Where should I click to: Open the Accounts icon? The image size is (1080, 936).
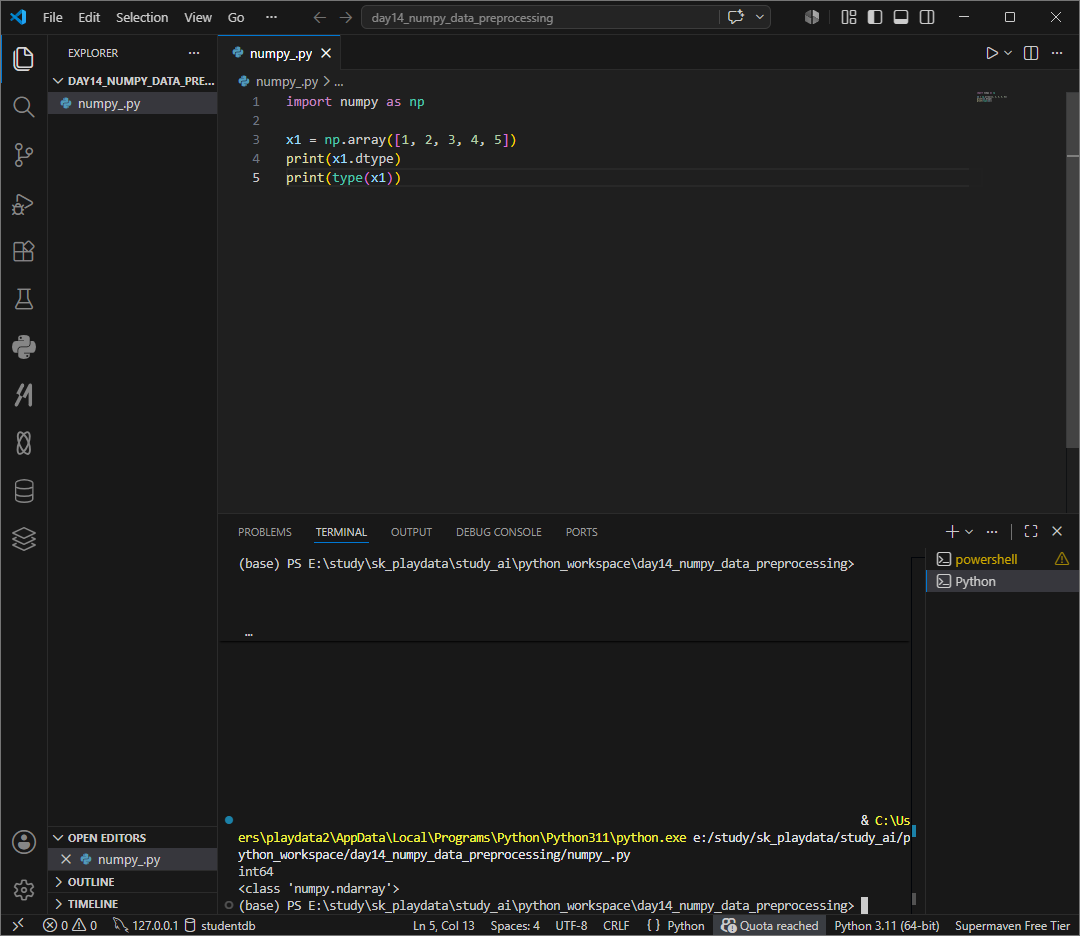point(23,842)
